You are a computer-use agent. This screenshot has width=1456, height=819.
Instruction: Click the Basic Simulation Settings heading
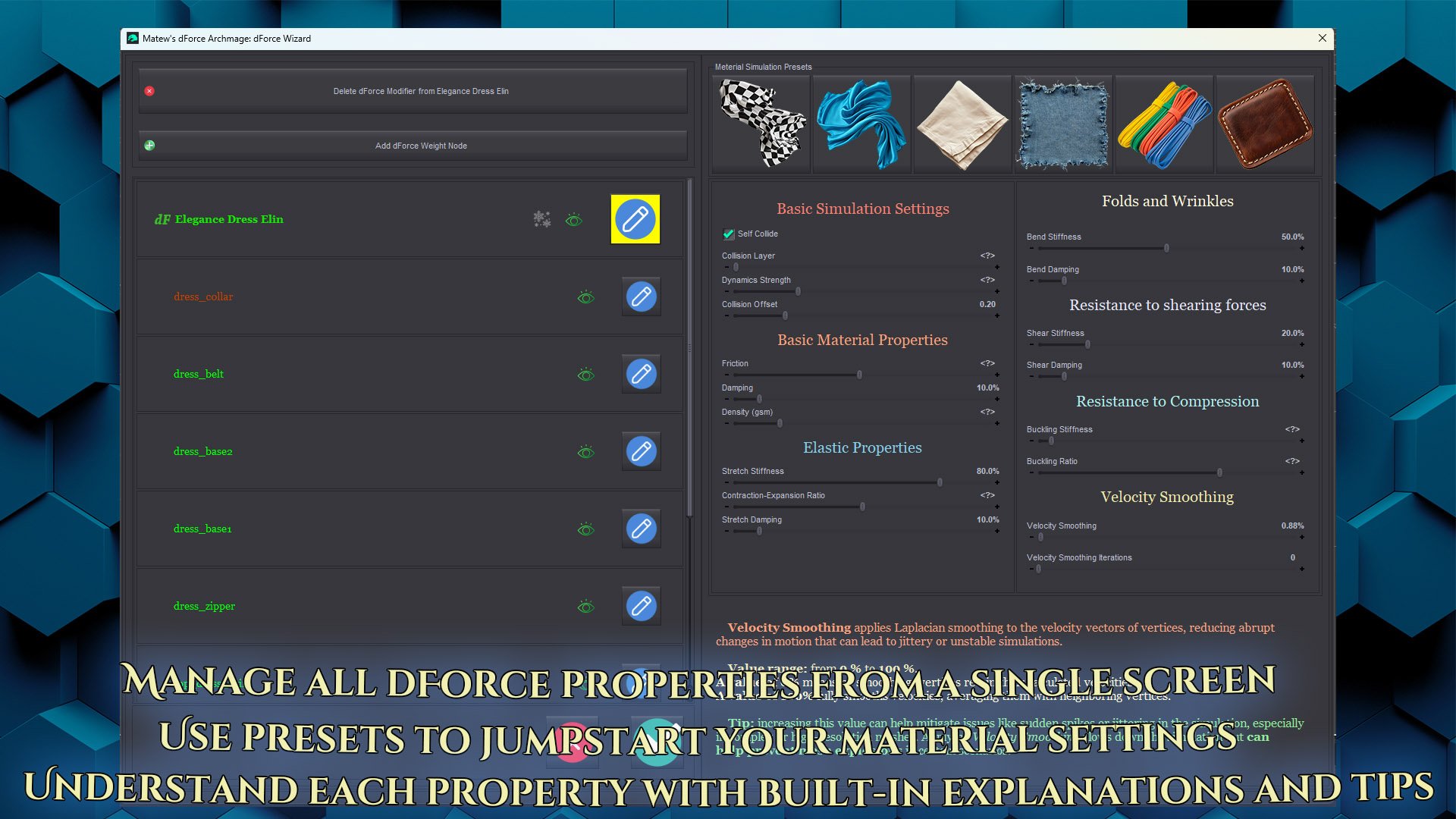[x=862, y=209]
